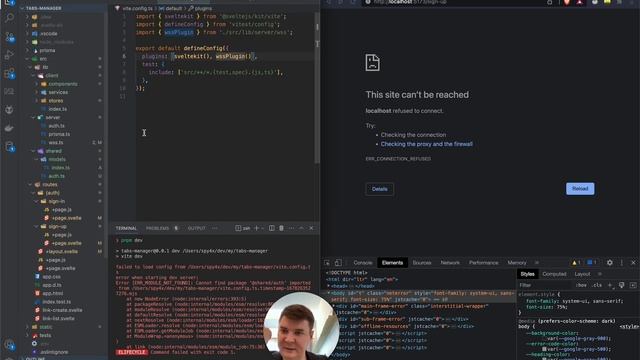Split the terminal panel

click(271, 228)
